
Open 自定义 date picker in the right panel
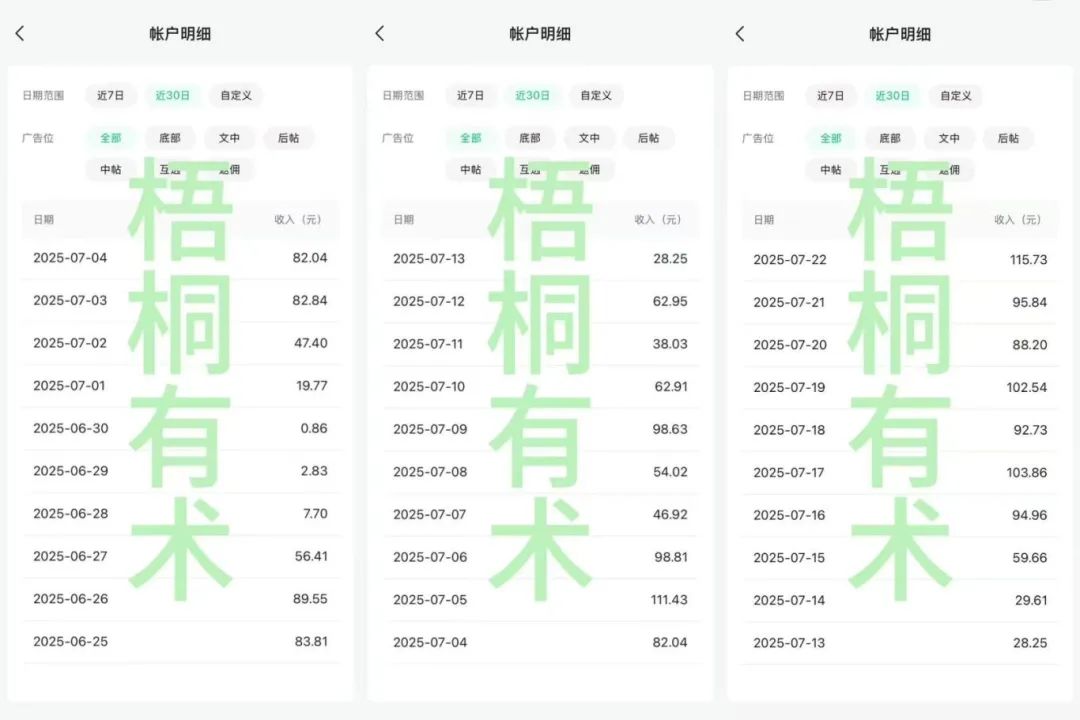coord(956,96)
